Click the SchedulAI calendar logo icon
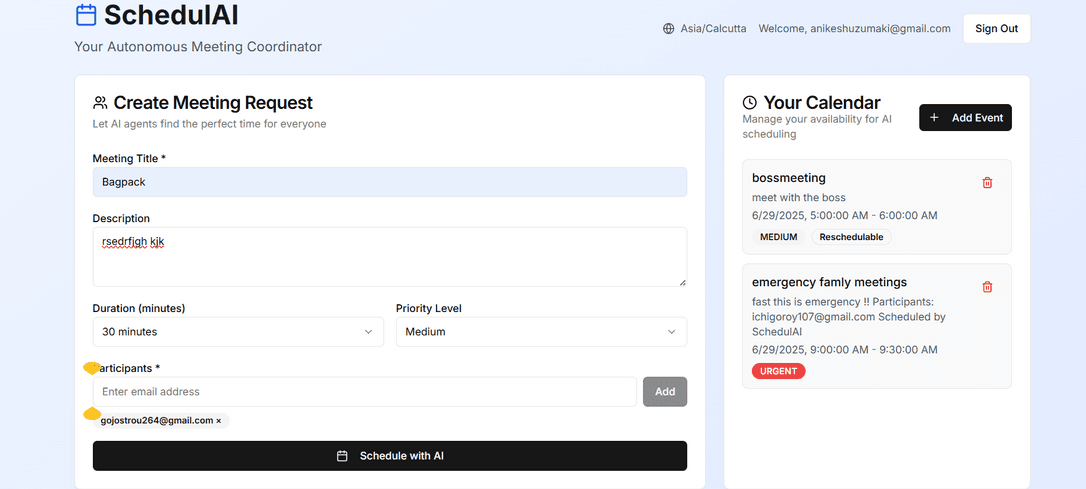This screenshot has height=489, width=1086. pyautogui.click(x=86, y=15)
